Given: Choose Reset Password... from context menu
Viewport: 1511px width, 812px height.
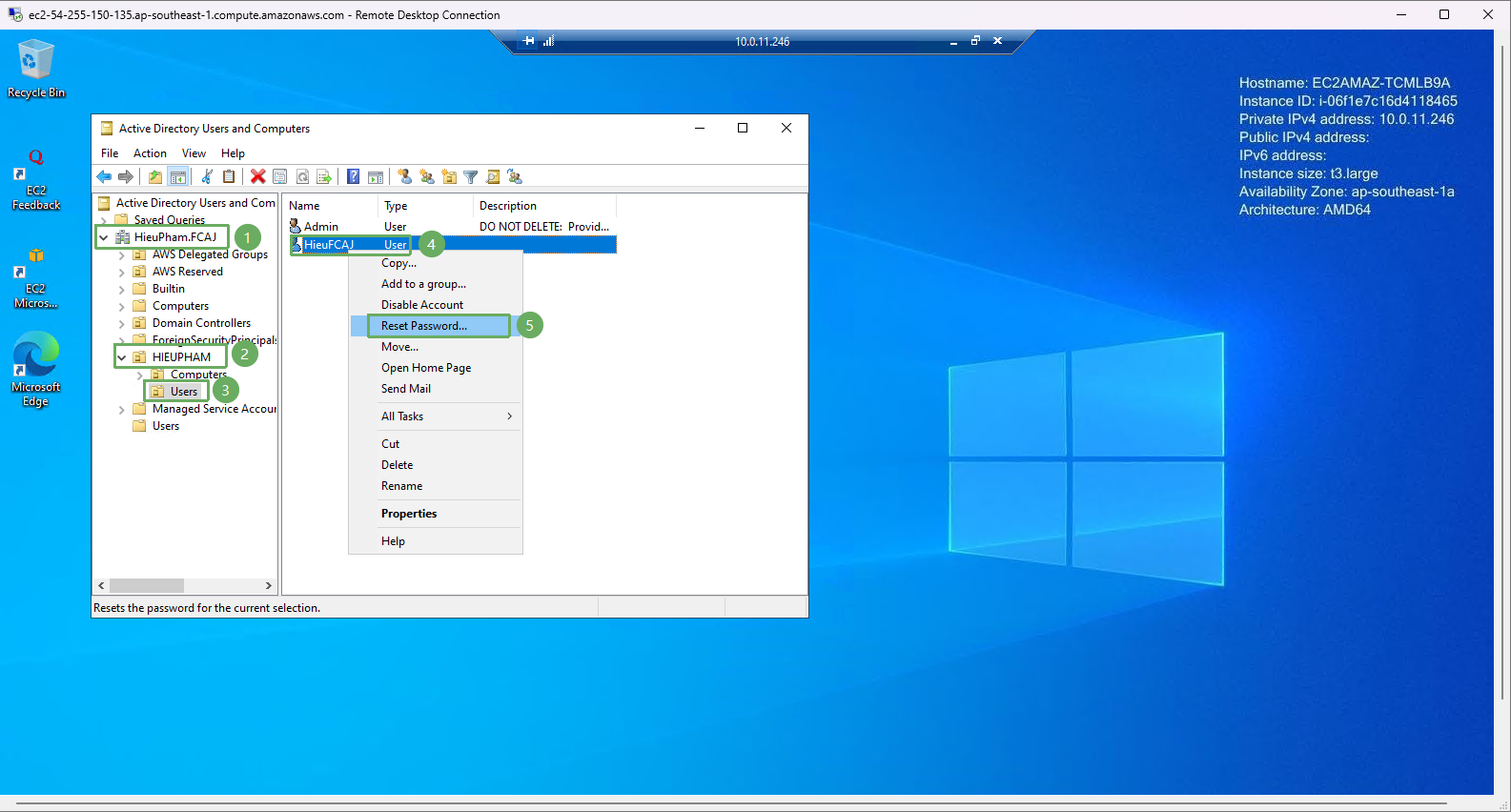Looking at the screenshot, I should [436, 326].
